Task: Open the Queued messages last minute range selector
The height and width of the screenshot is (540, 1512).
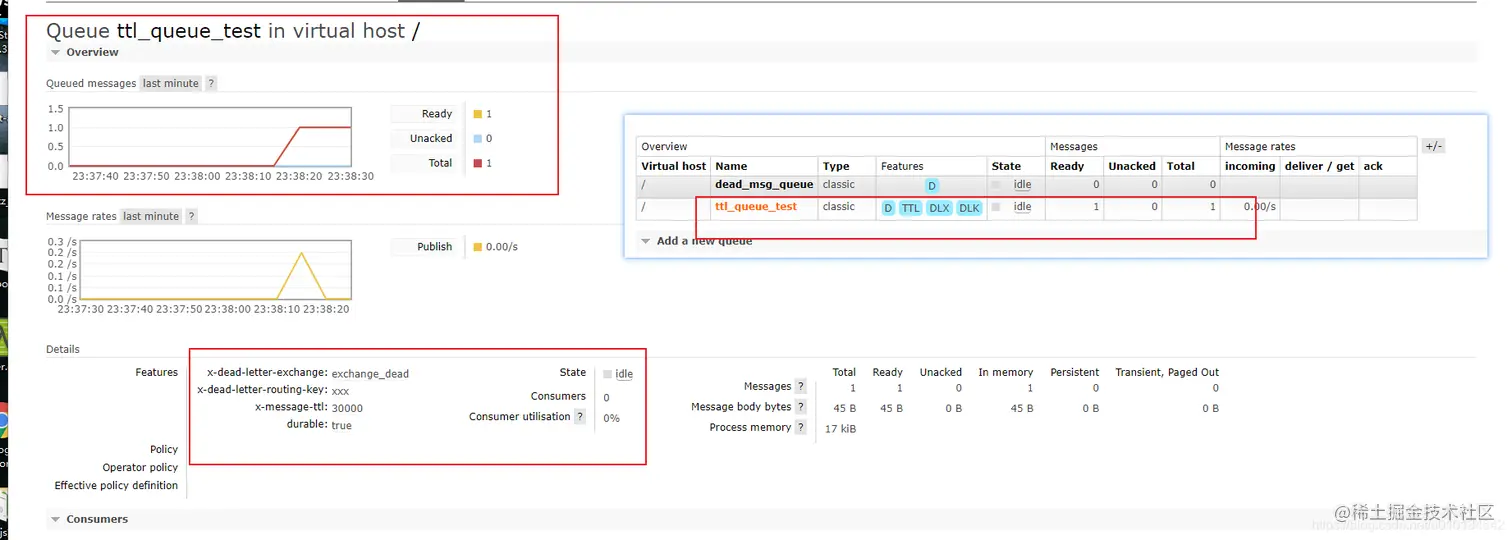Action: (171, 83)
